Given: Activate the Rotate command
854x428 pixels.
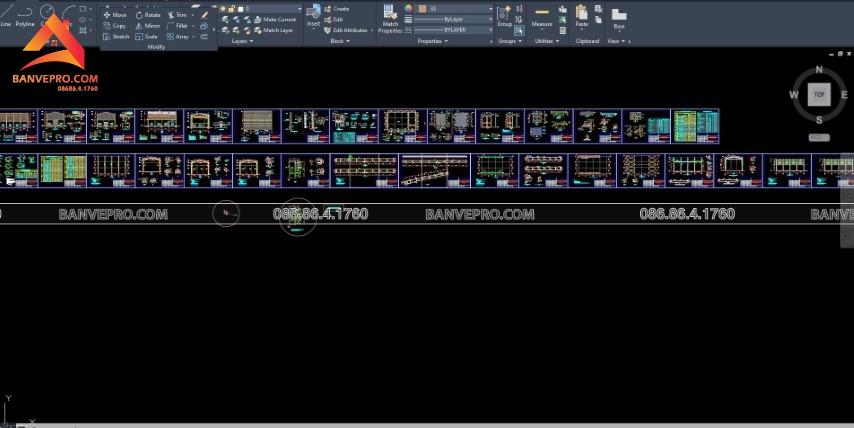Looking at the screenshot, I should tap(148, 15).
